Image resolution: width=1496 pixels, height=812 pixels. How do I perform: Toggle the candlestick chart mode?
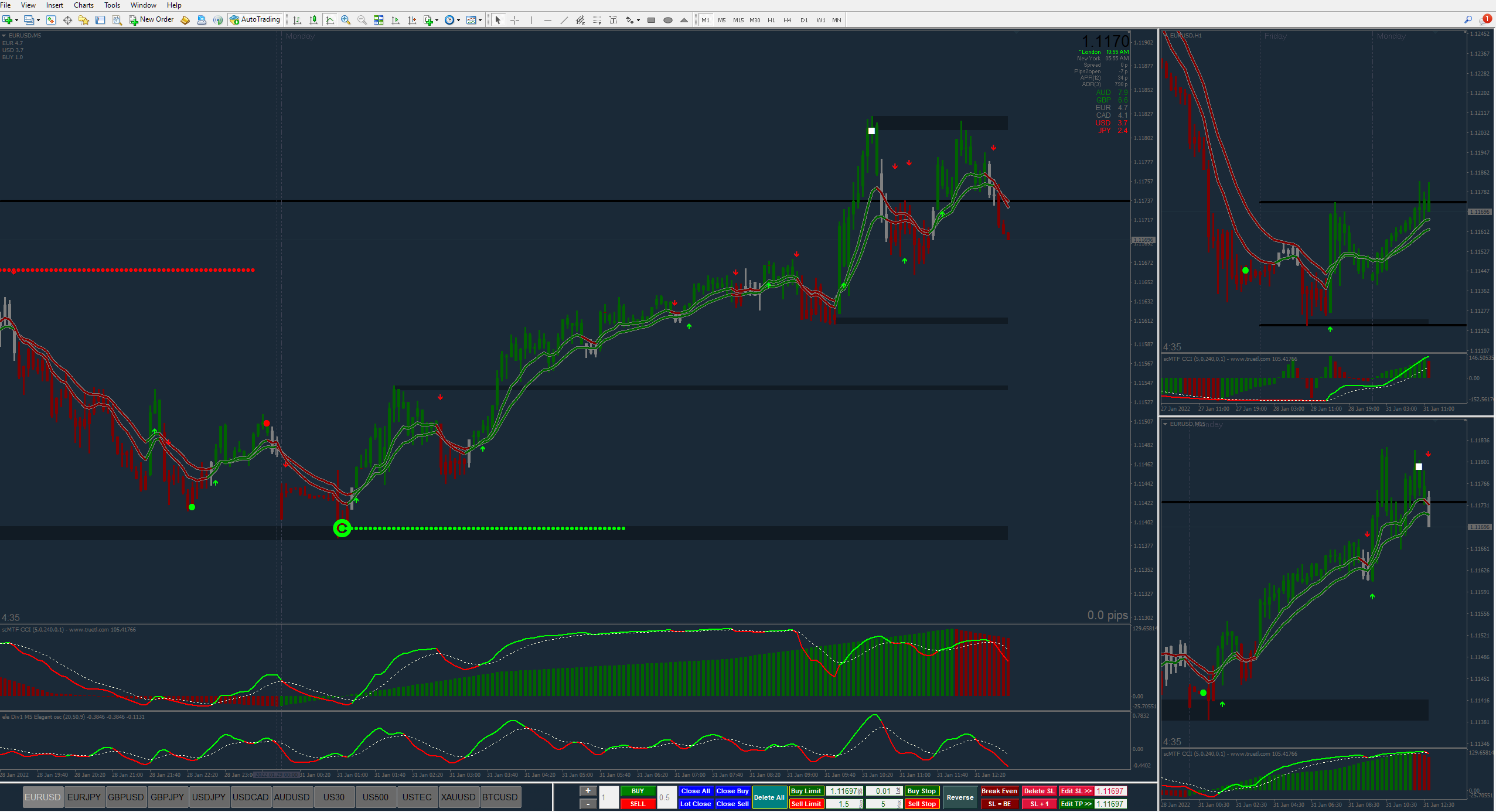pyautogui.click(x=313, y=20)
